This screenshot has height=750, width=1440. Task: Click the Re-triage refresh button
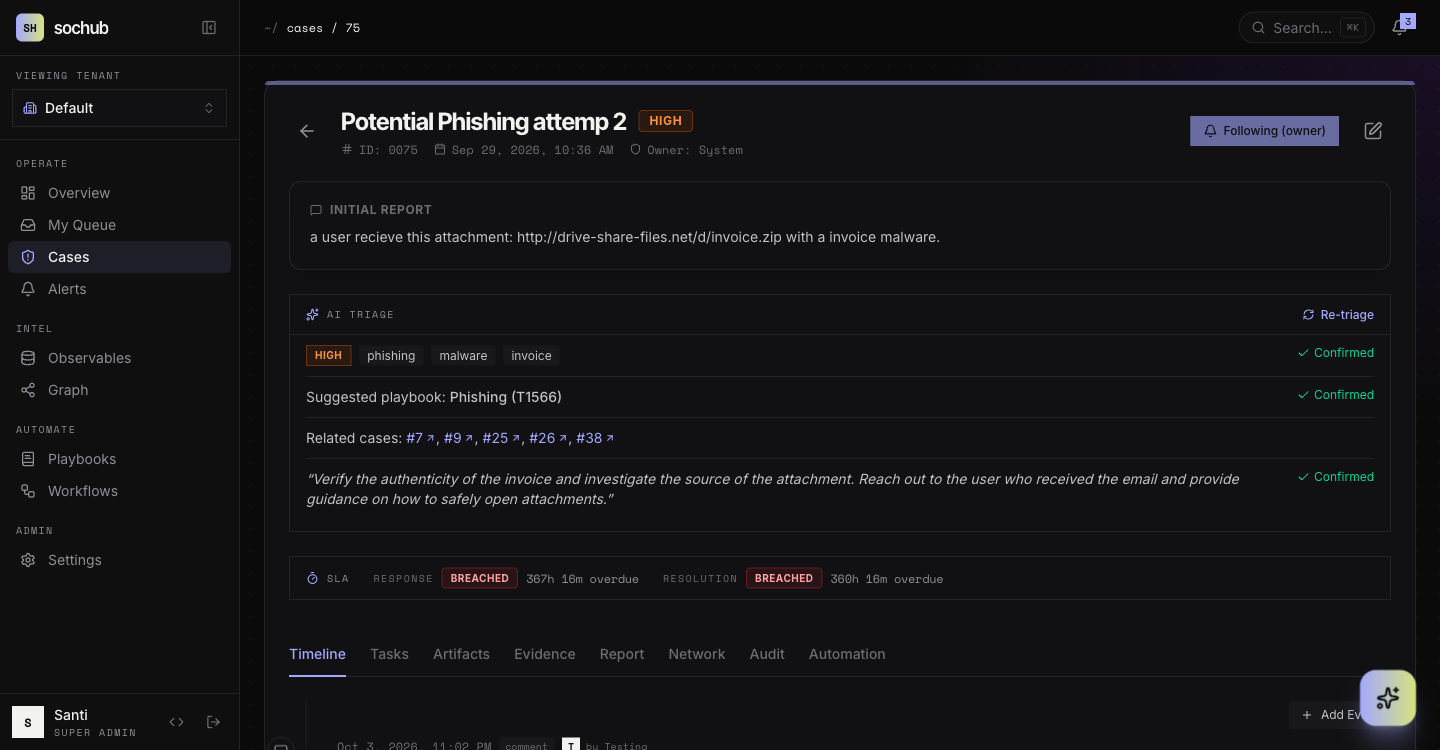click(x=1337, y=315)
